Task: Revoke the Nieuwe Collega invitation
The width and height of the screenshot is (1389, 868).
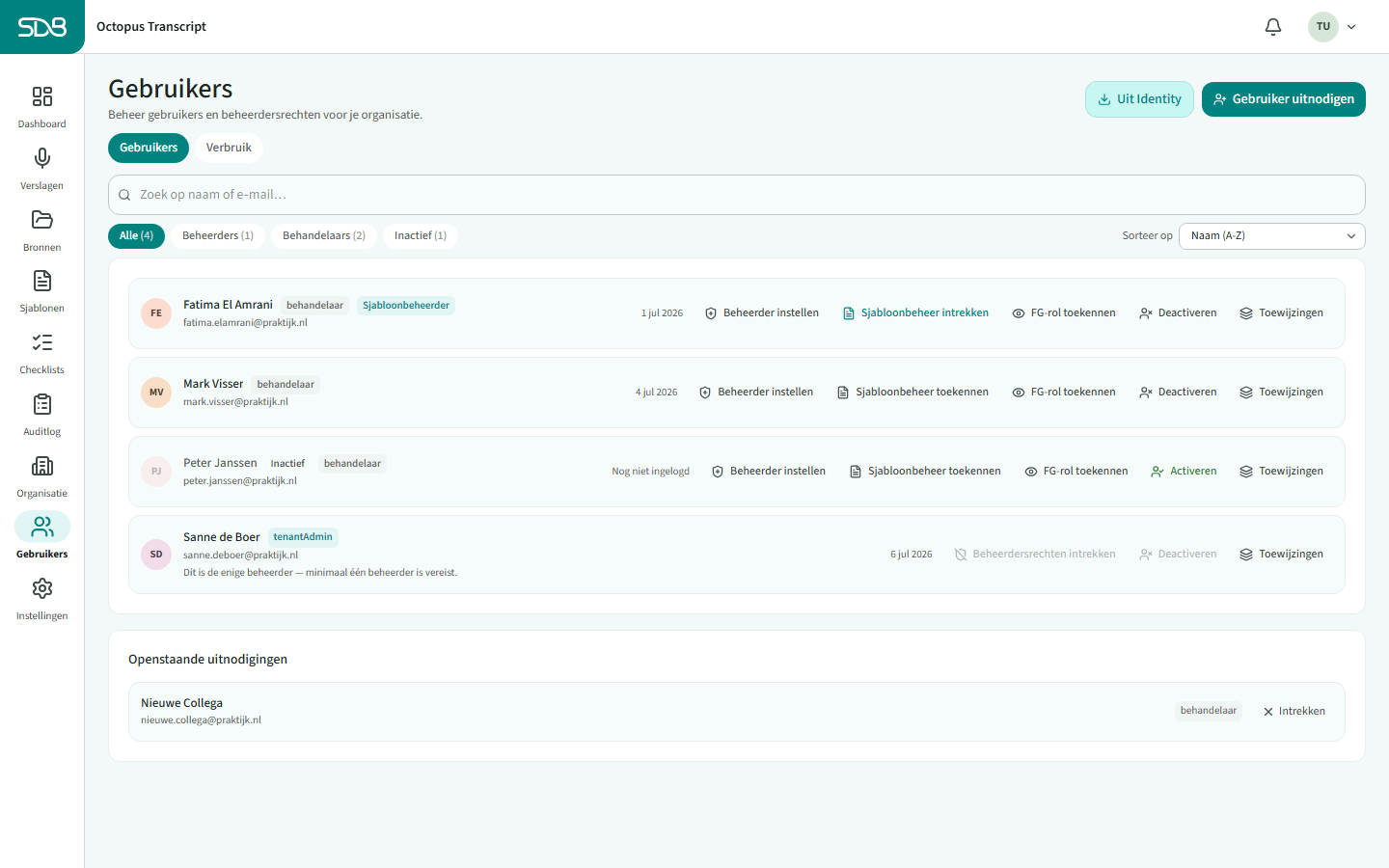Action: pyautogui.click(x=1294, y=712)
